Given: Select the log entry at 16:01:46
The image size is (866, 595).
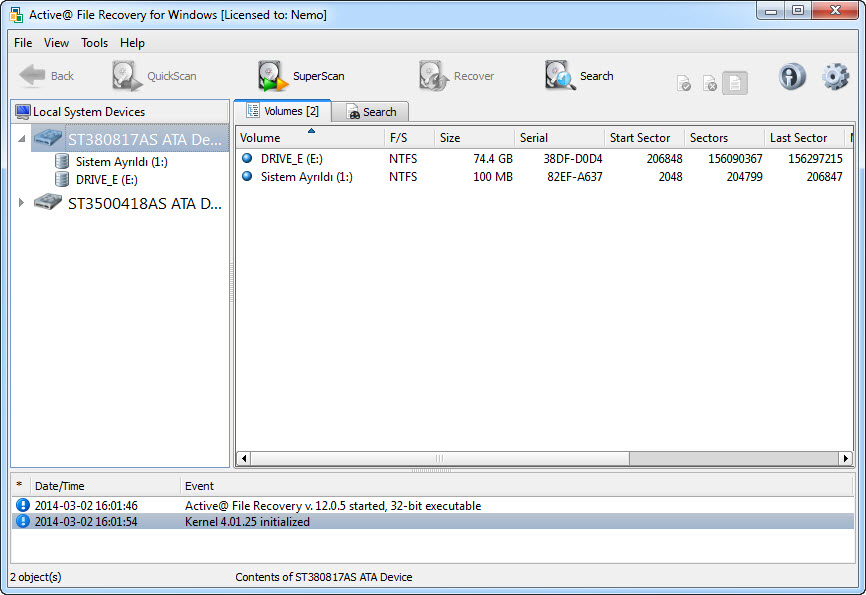Looking at the screenshot, I should pyautogui.click(x=433, y=506).
